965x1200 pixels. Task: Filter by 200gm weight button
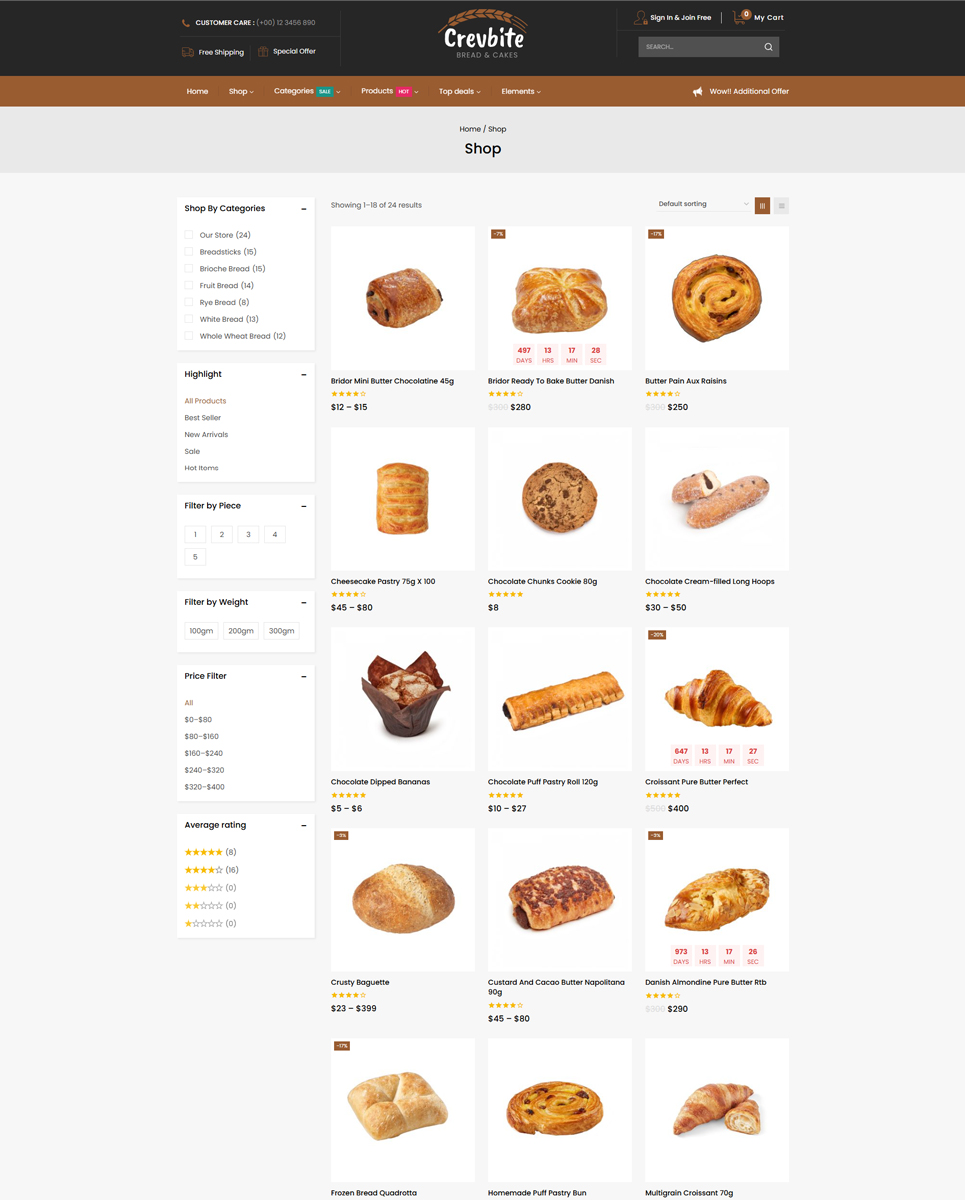240,631
